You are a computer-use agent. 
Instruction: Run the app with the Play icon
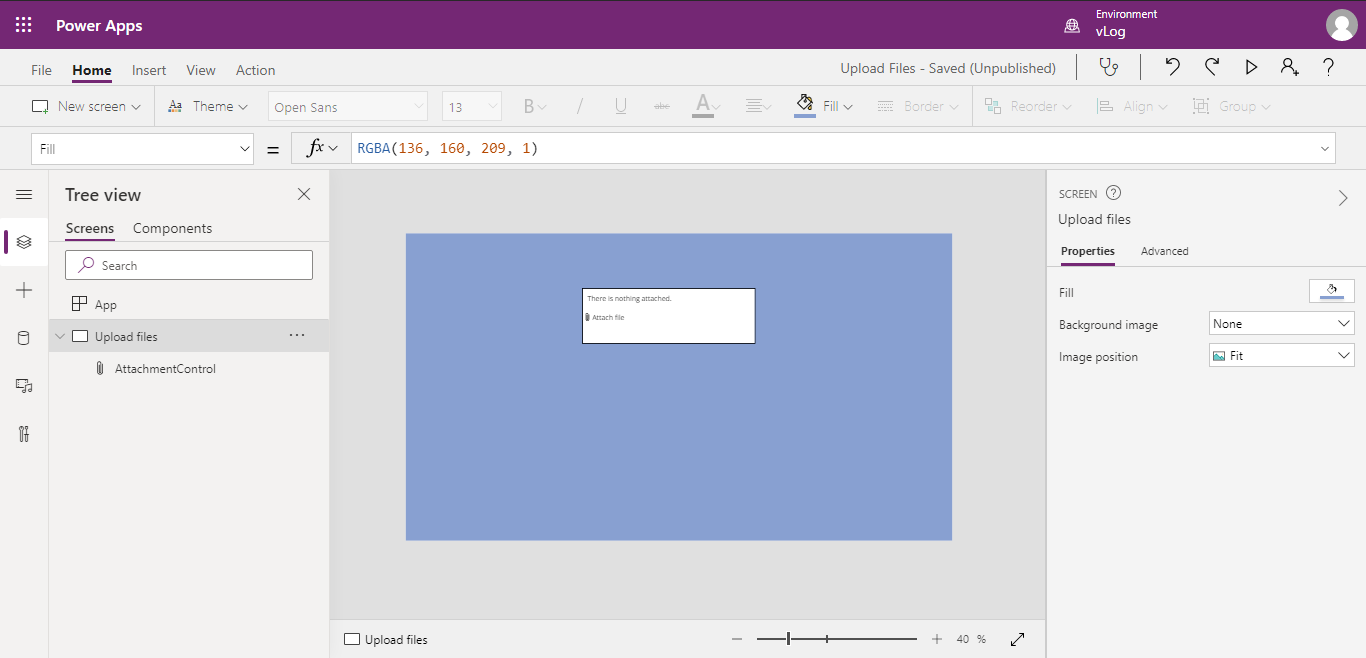click(1251, 67)
